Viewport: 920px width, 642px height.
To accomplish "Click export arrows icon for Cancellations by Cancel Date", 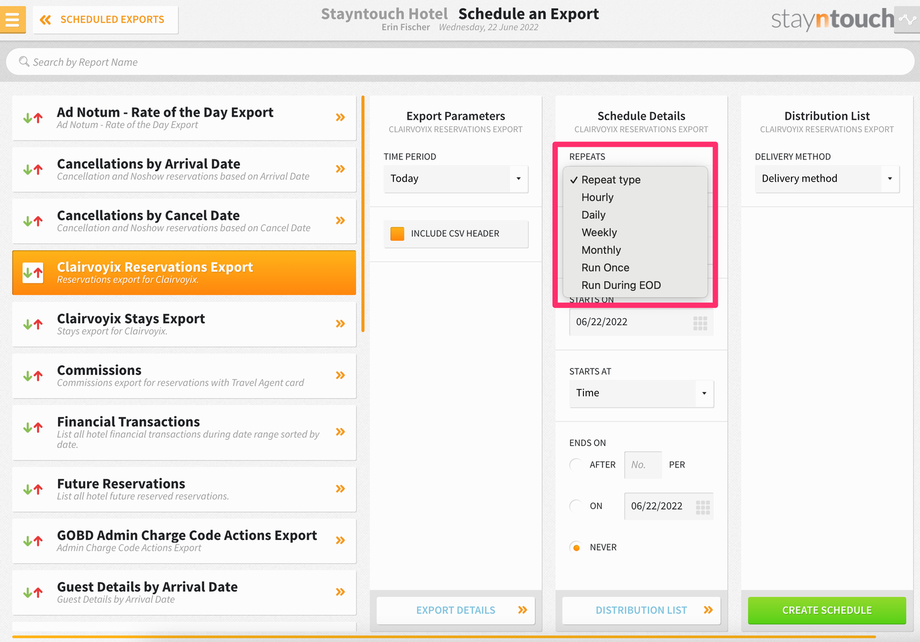I will pyautogui.click(x=33, y=221).
